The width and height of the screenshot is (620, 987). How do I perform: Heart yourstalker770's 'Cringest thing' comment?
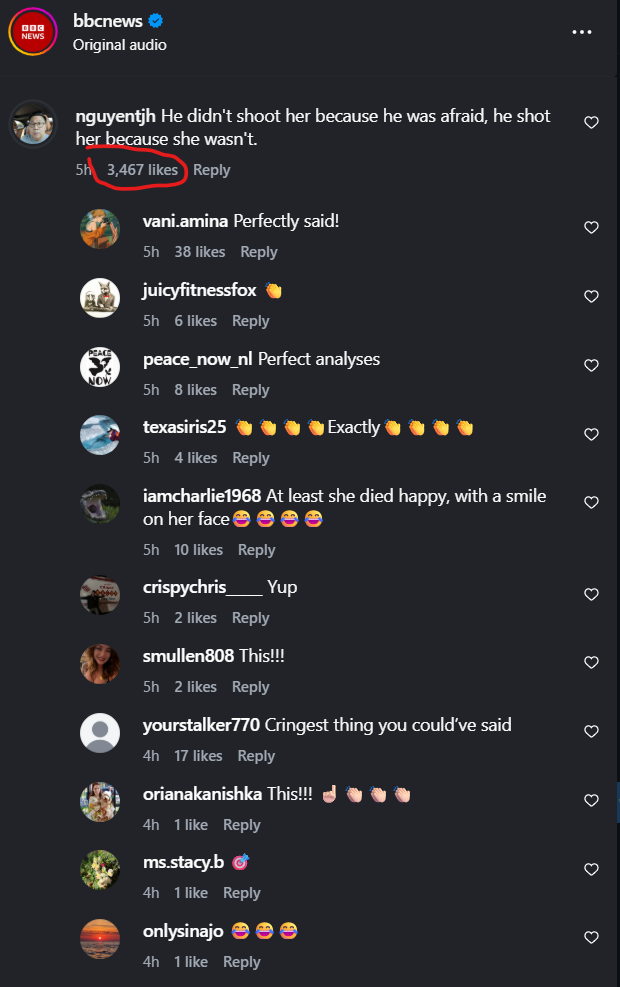coord(591,732)
